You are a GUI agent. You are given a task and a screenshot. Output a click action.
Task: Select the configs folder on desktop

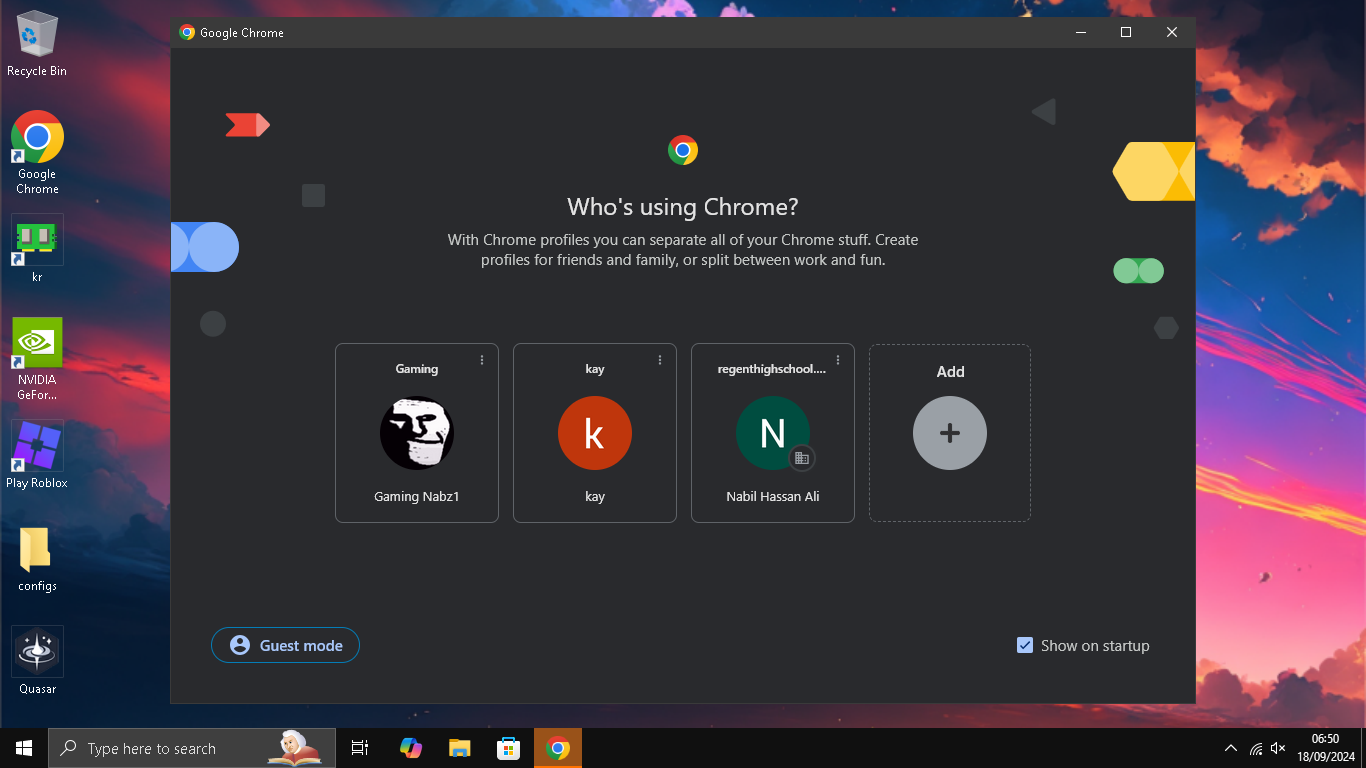pyautogui.click(x=37, y=560)
